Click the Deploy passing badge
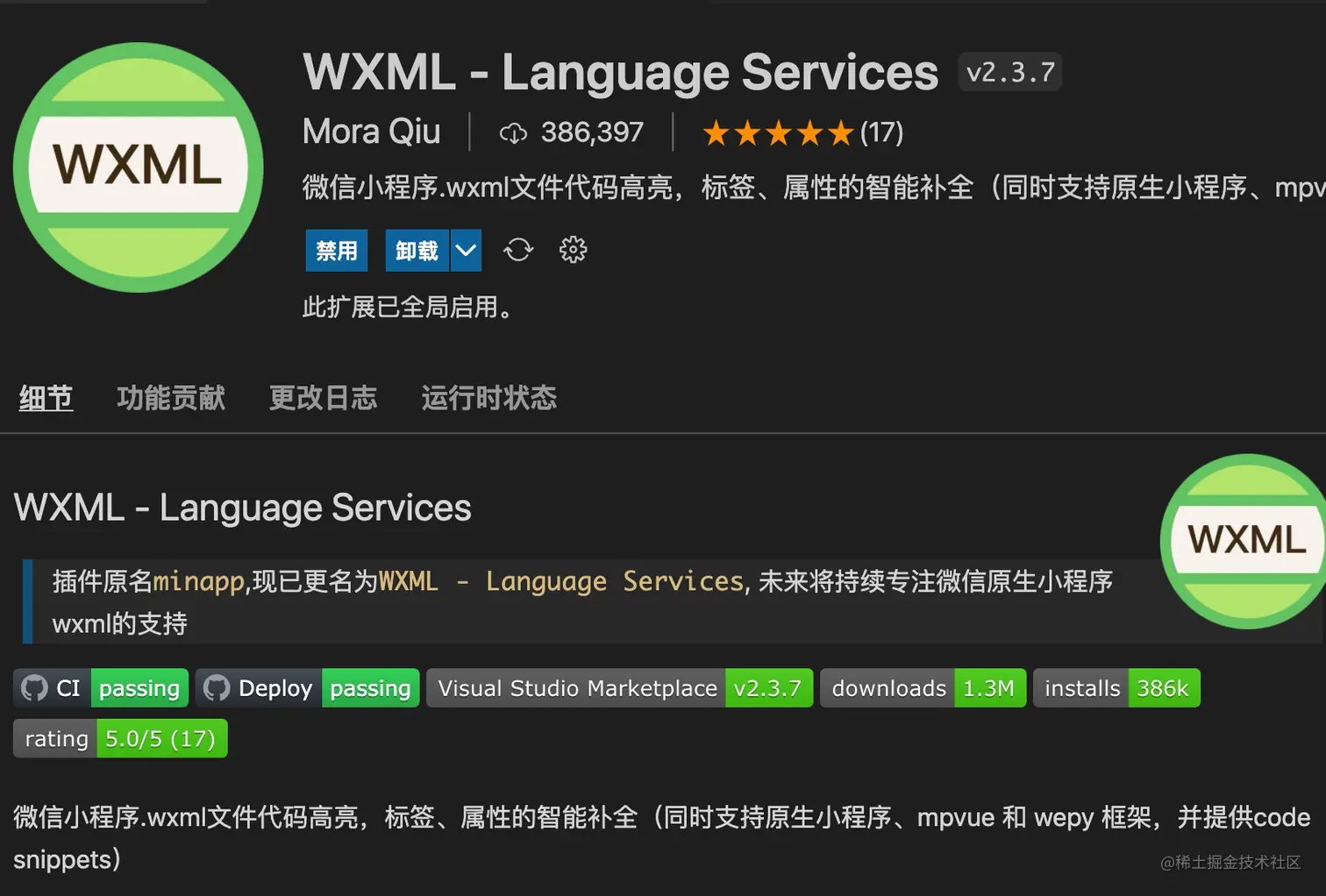This screenshot has width=1326, height=896. 308,688
